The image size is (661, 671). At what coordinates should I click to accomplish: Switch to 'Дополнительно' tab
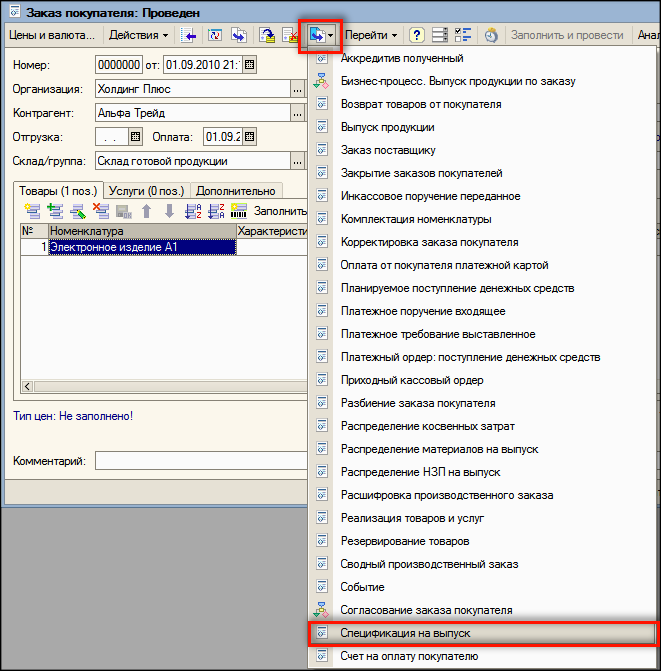(236, 191)
